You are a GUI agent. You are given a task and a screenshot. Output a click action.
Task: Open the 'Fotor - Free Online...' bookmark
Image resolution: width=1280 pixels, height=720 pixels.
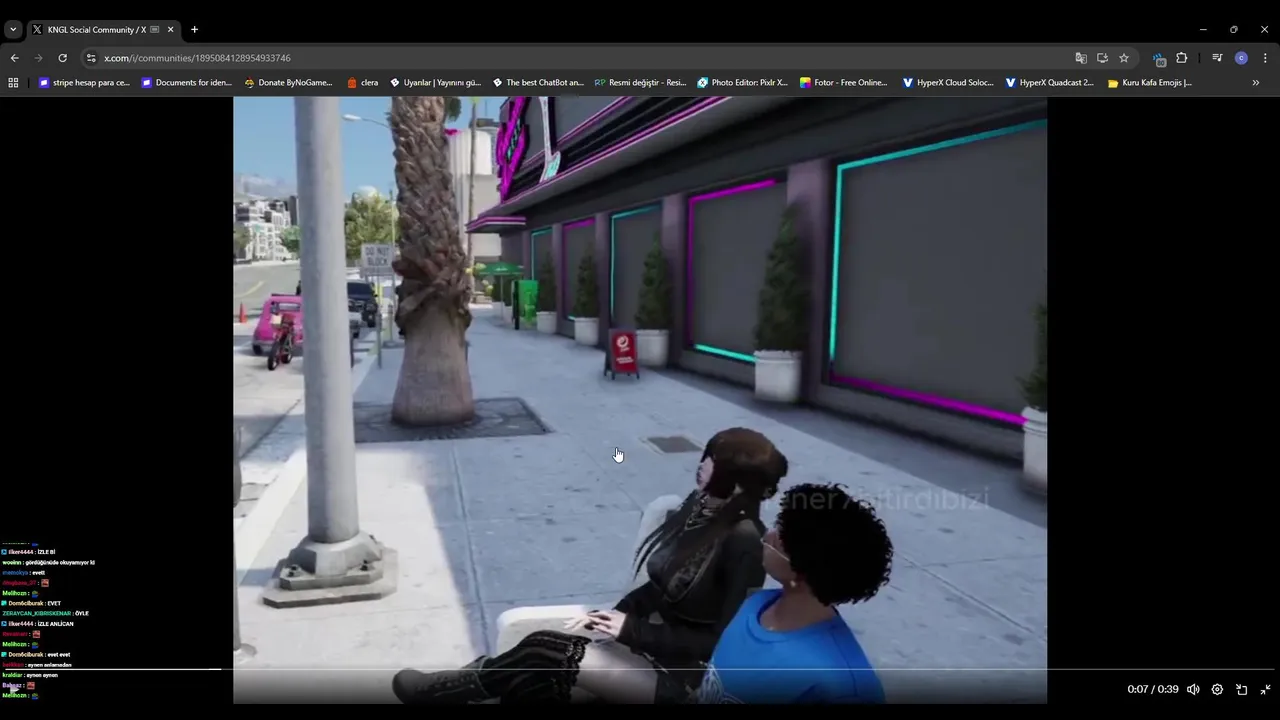coord(844,83)
